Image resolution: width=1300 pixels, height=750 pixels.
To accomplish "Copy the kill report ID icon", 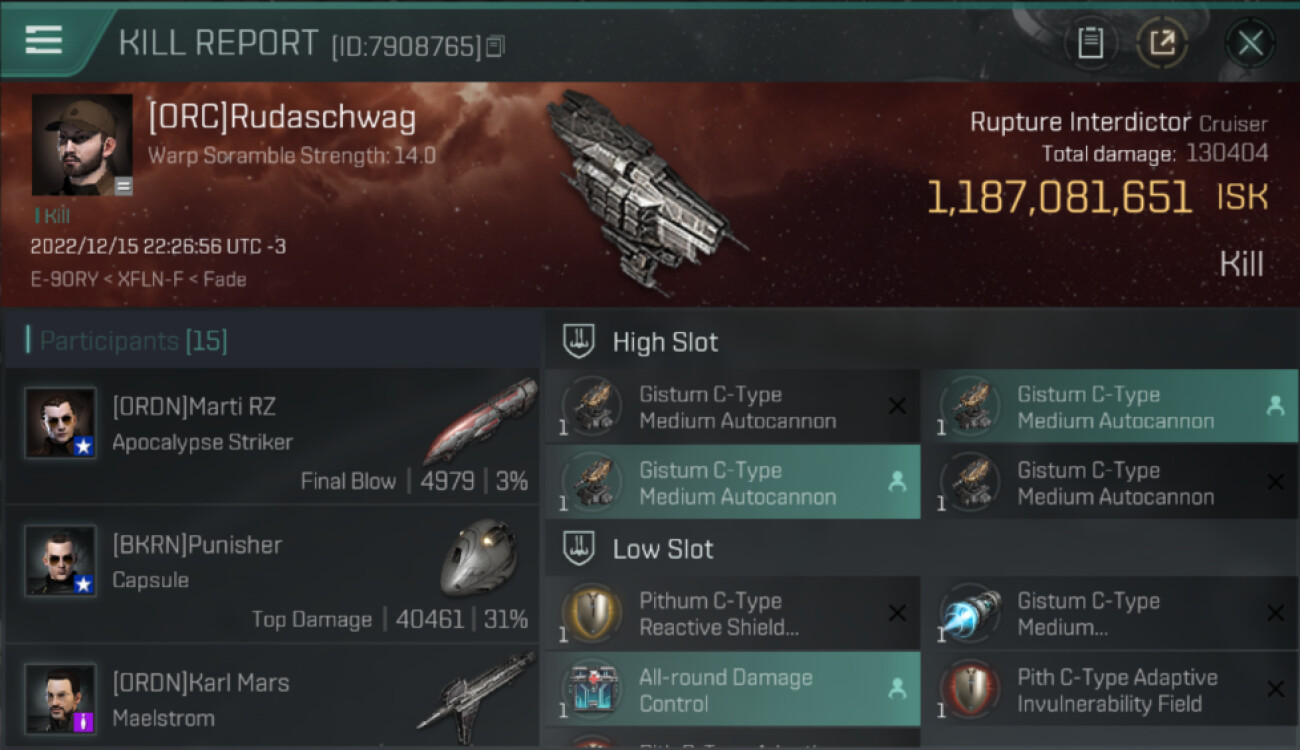I will click(x=496, y=46).
